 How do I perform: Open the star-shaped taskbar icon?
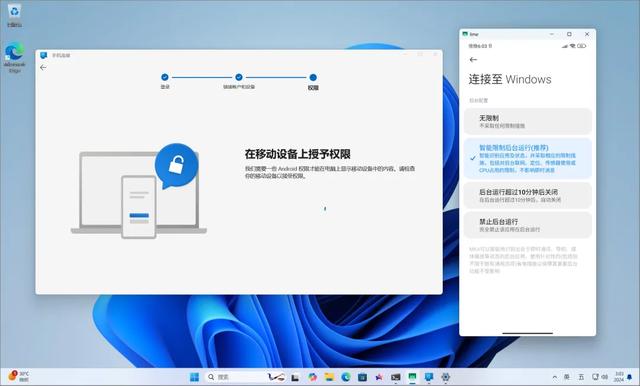tap(379, 377)
